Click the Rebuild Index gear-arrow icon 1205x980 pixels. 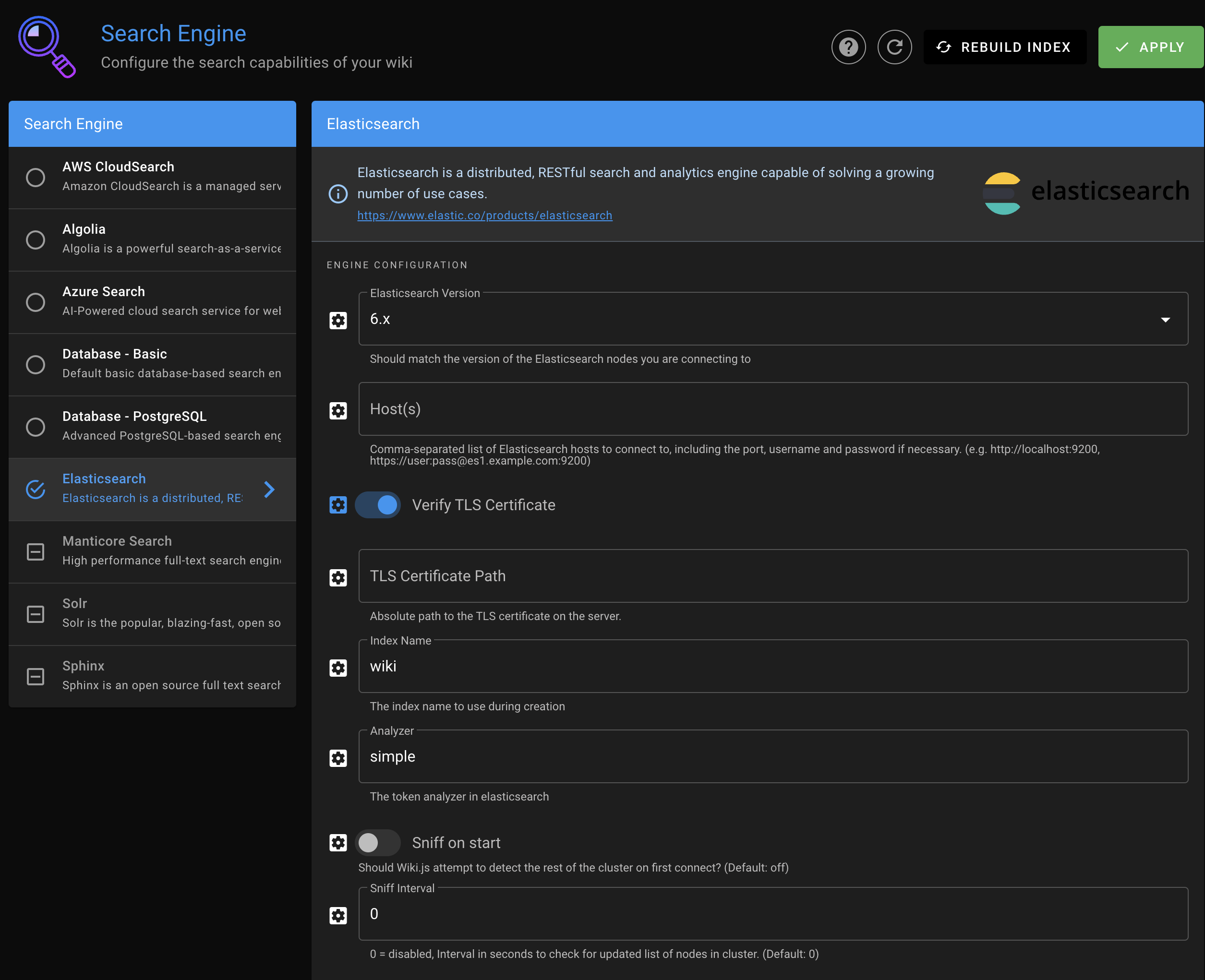coord(944,46)
